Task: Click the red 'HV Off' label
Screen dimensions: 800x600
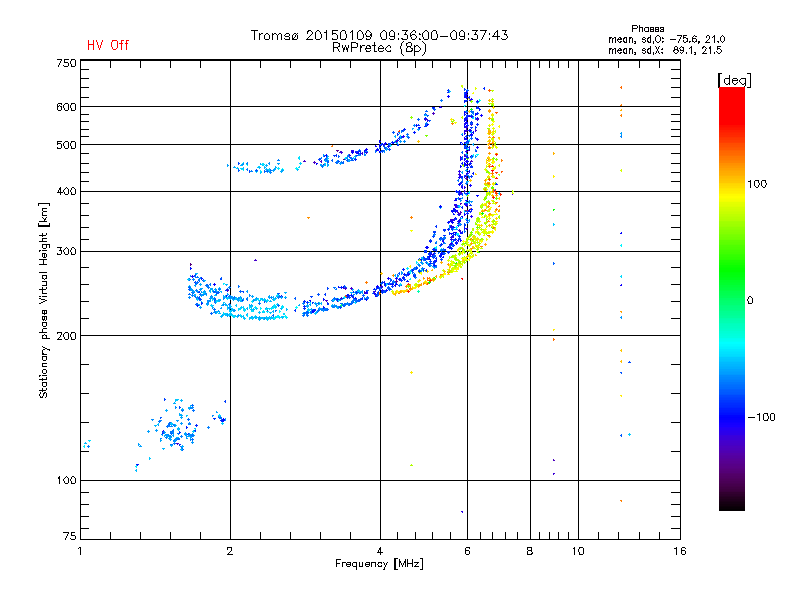Action: 108,45
